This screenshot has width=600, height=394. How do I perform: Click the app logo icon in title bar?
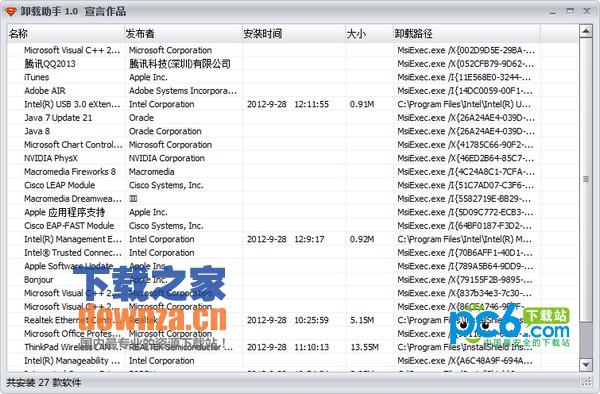11,11
